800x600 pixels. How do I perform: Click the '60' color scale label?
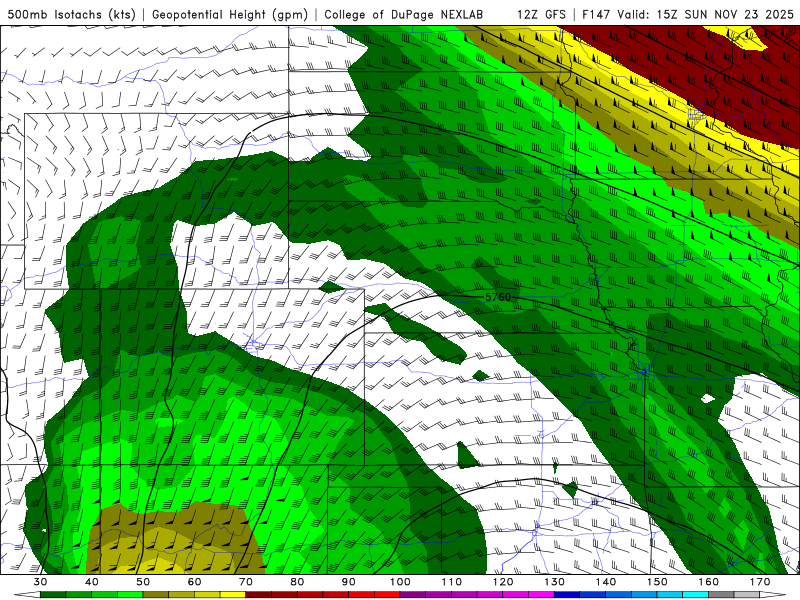tap(194, 582)
